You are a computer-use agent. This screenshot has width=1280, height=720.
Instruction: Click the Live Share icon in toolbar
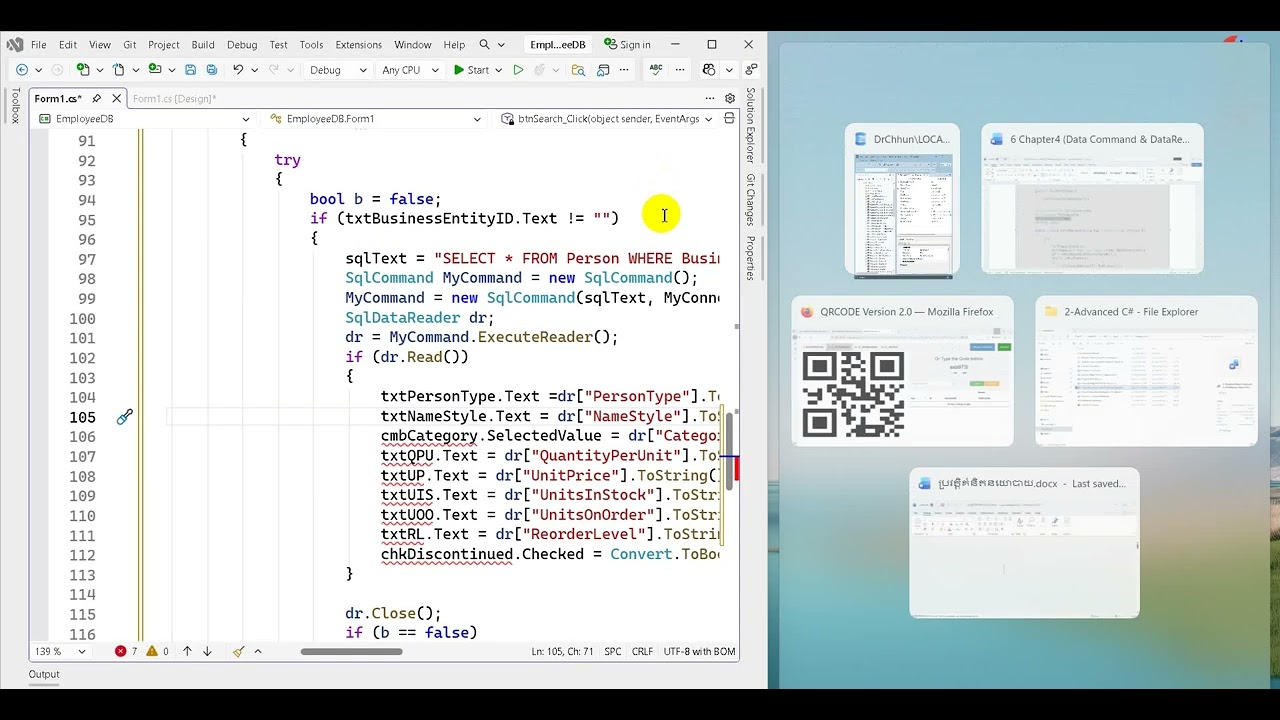point(751,70)
